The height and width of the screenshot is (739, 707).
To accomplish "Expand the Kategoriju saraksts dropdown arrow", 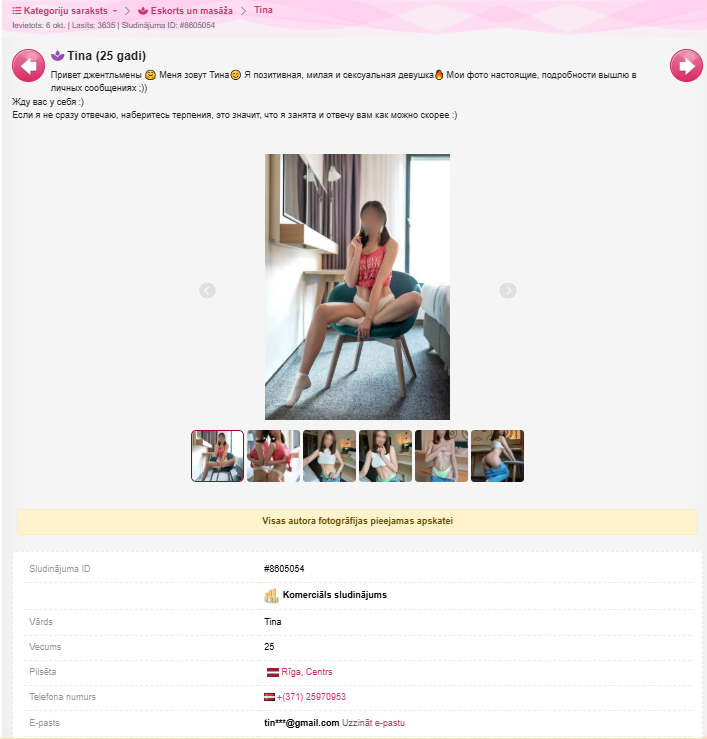I will pos(115,11).
